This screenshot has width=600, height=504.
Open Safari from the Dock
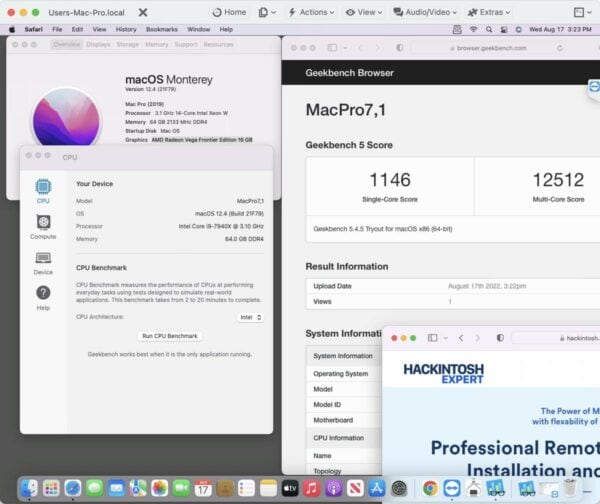[73, 488]
